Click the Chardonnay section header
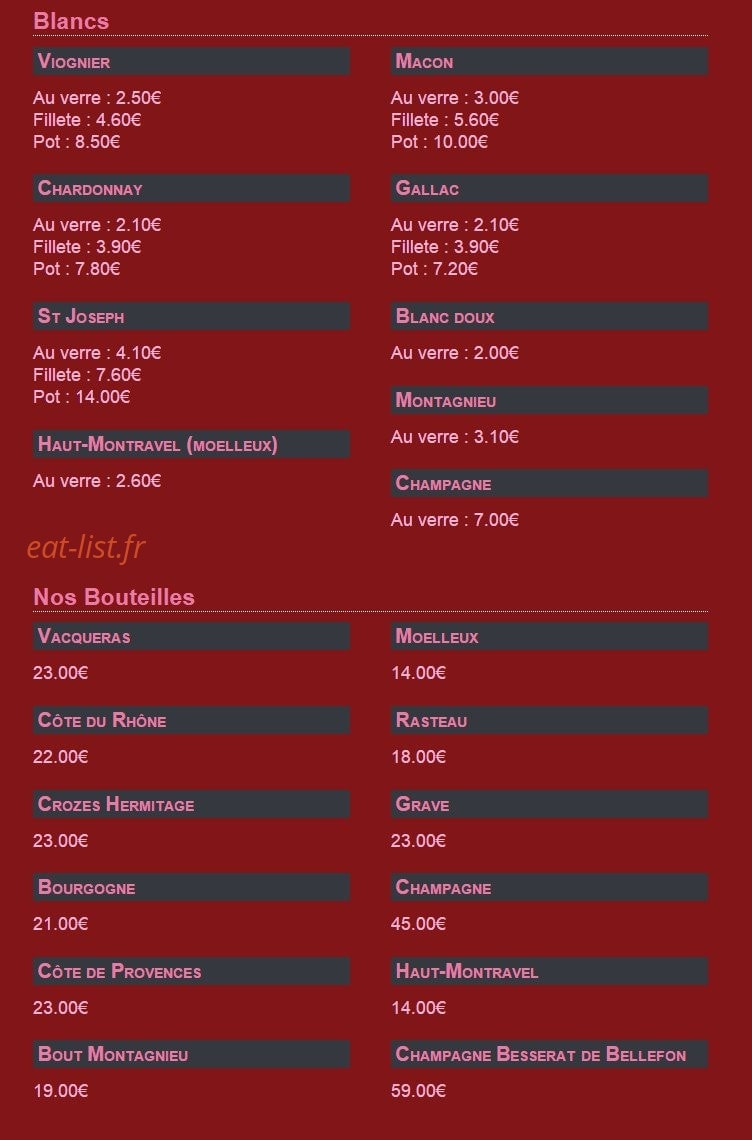 [x=191, y=188]
